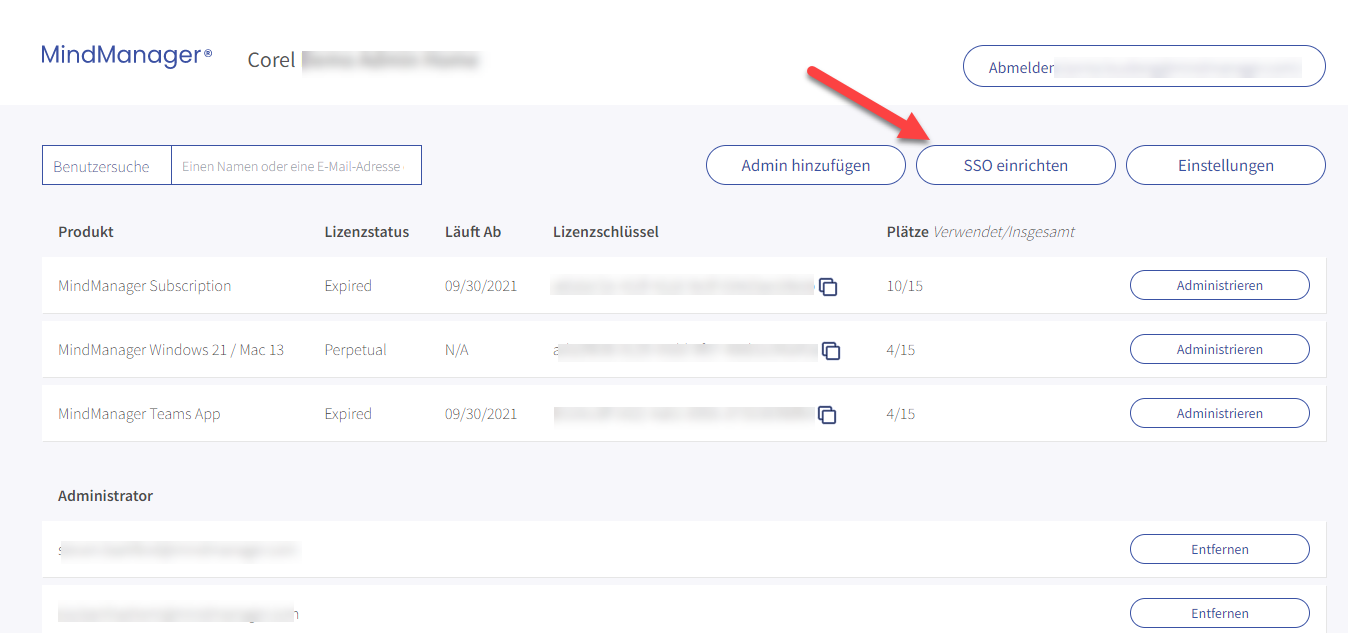This screenshot has width=1348, height=633.
Task: Click Expired status of MindManager Teams App
Action: pyautogui.click(x=348, y=414)
